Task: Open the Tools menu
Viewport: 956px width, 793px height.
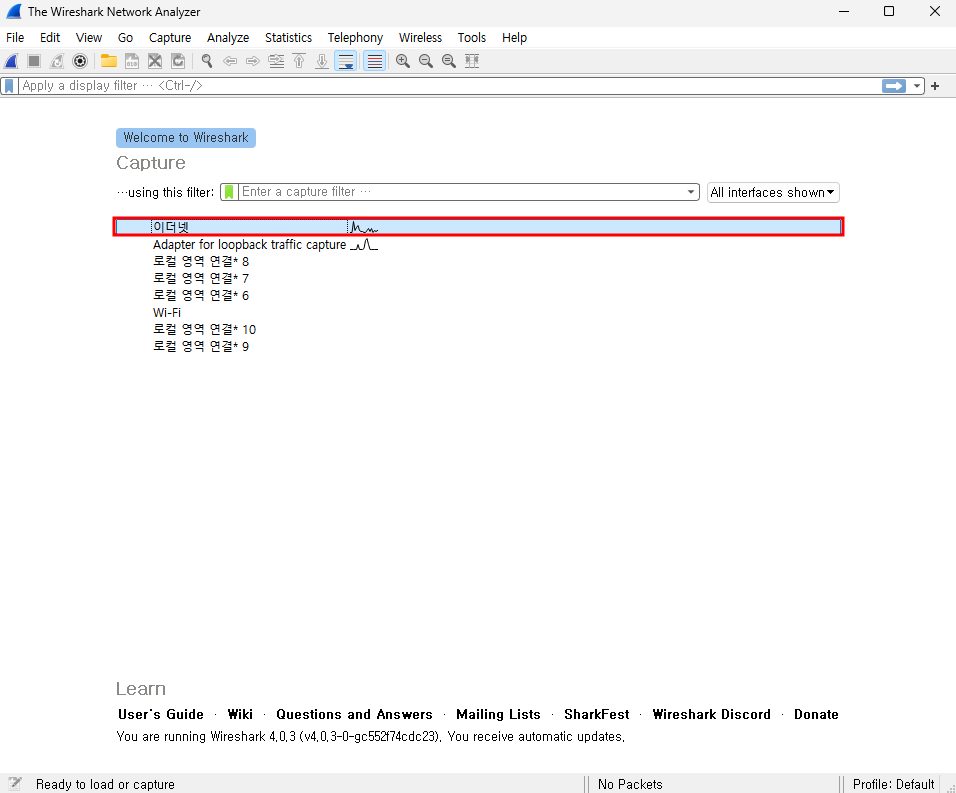Action: tap(472, 38)
